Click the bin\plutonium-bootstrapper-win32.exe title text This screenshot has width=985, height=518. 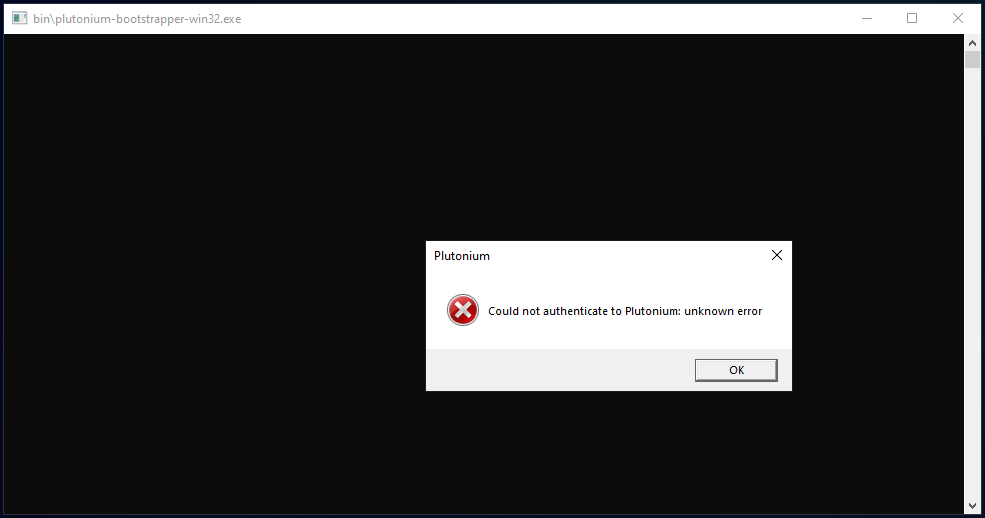[x=137, y=19]
